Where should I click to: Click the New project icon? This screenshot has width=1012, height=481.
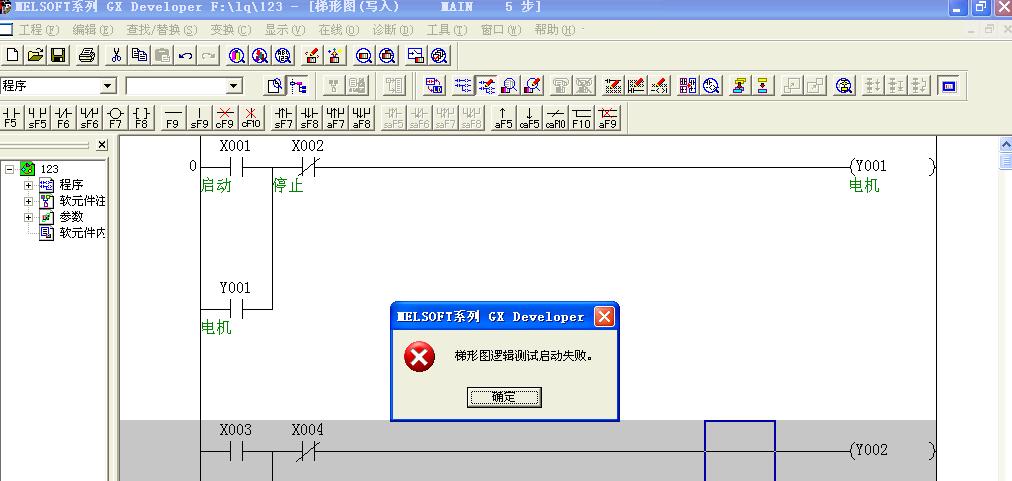click(13, 55)
